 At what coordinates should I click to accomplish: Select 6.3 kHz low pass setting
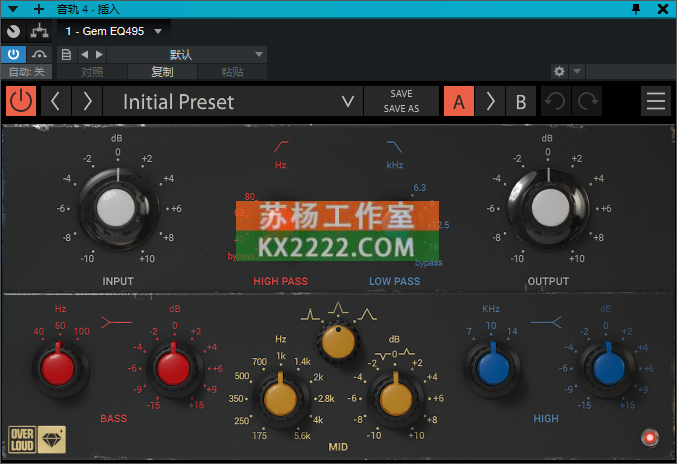pyautogui.click(x=419, y=188)
